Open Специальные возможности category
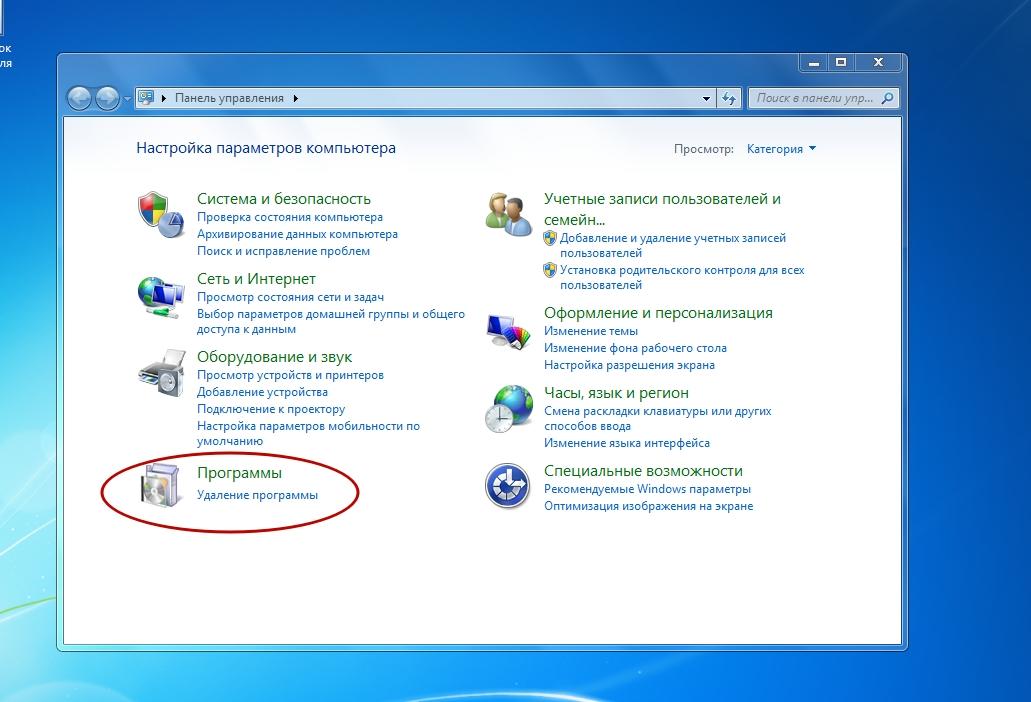This screenshot has height=702, width=1031. tap(643, 471)
